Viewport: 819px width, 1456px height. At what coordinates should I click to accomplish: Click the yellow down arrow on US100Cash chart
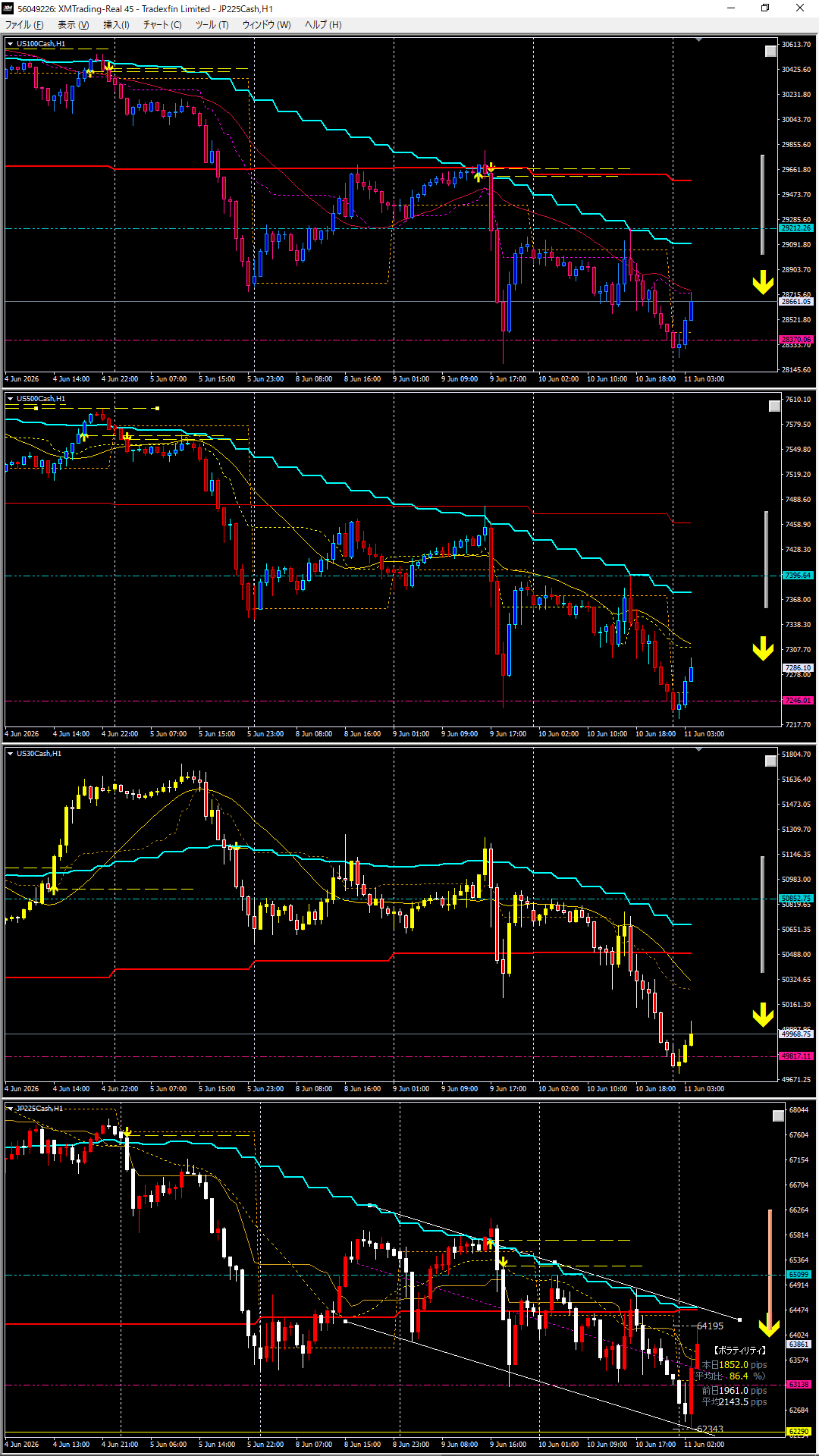tap(763, 283)
